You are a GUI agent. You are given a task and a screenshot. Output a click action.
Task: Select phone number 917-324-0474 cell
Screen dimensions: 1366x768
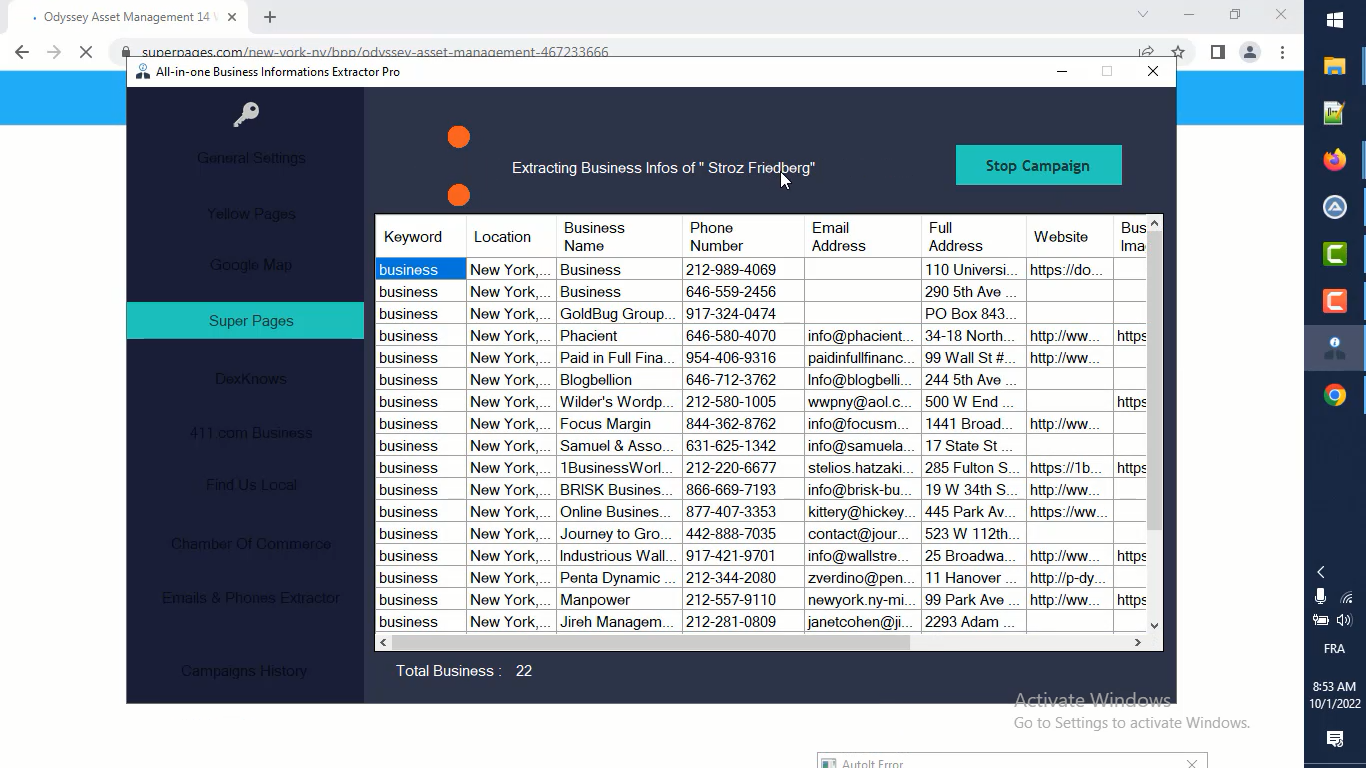point(743,314)
